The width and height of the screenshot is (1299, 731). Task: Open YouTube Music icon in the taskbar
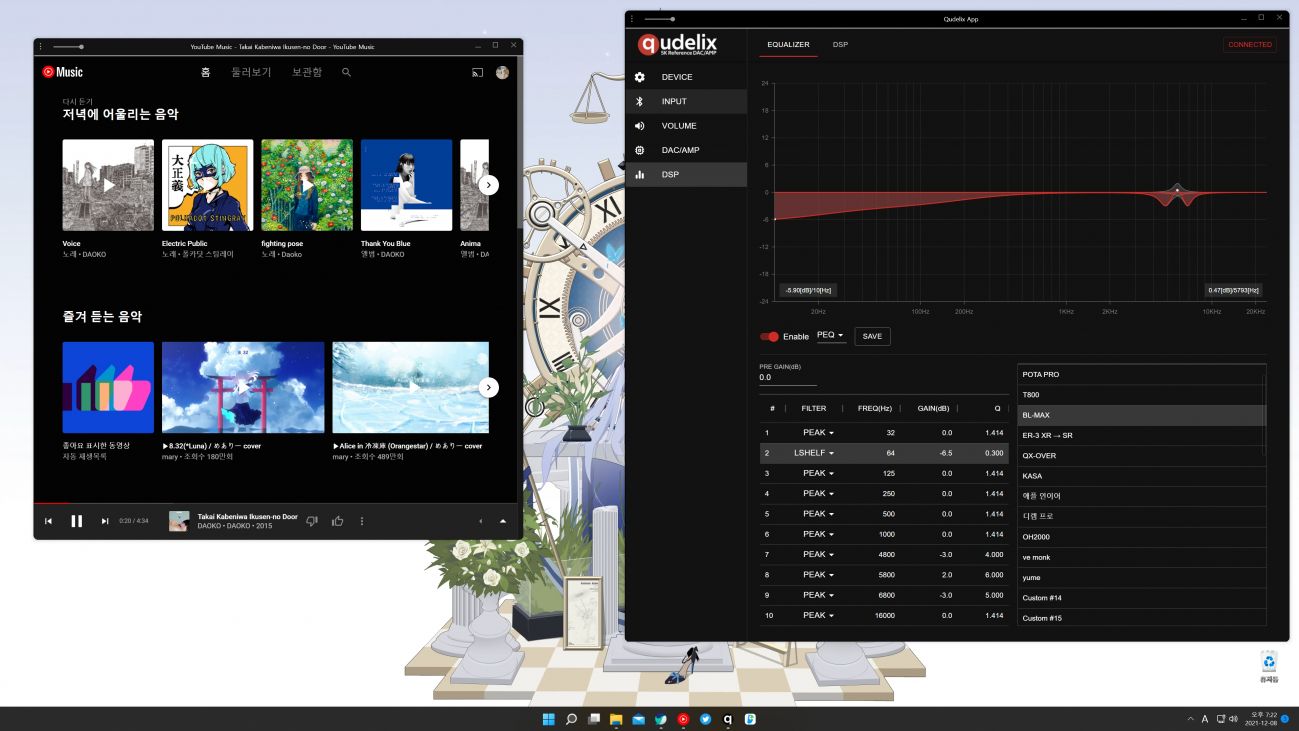(x=684, y=718)
